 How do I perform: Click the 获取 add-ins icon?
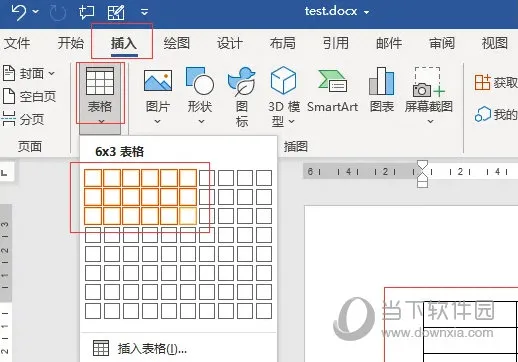(482, 82)
